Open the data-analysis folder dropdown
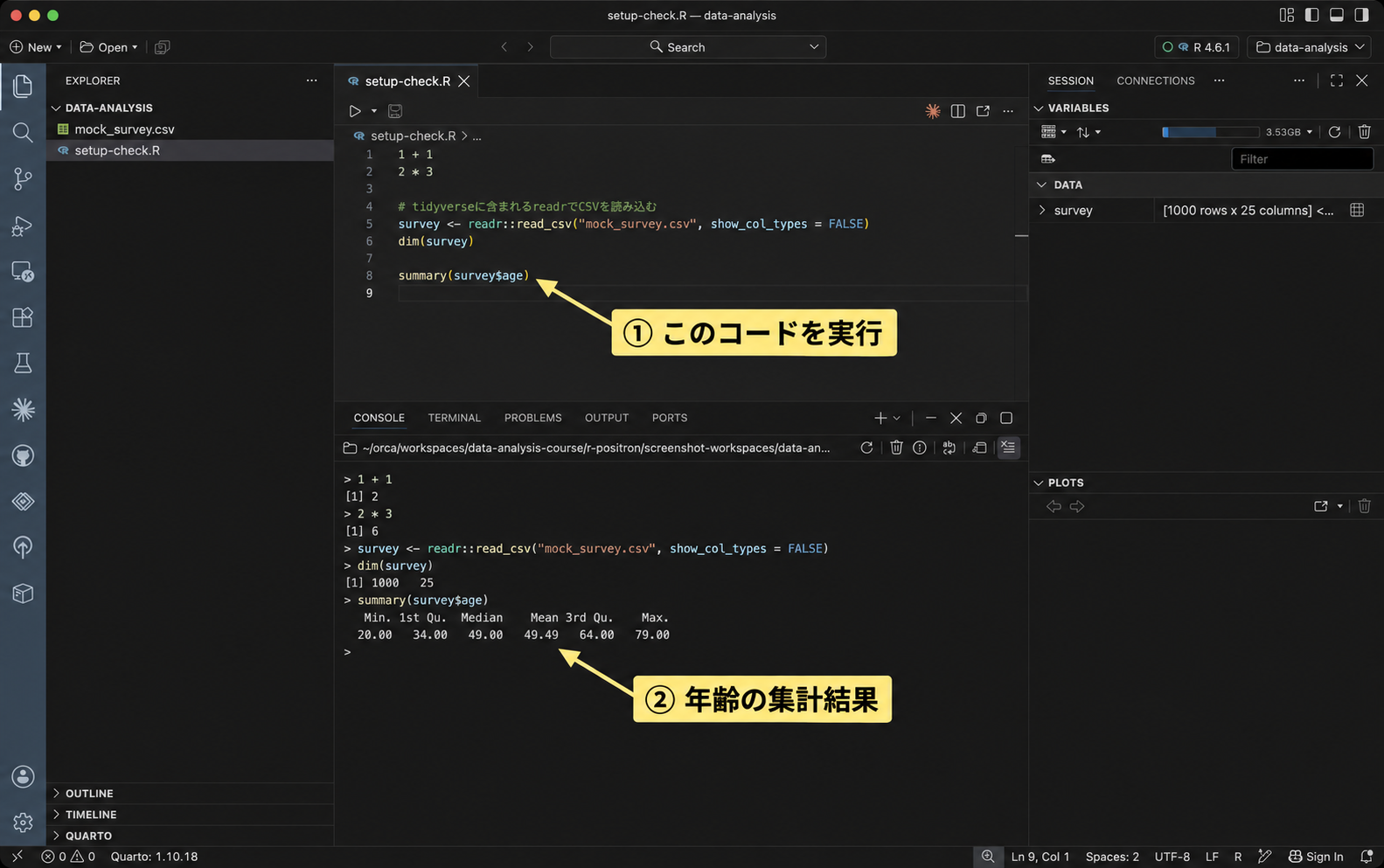Viewport: 1384px width, 868px height. [x=1310, y=47]
